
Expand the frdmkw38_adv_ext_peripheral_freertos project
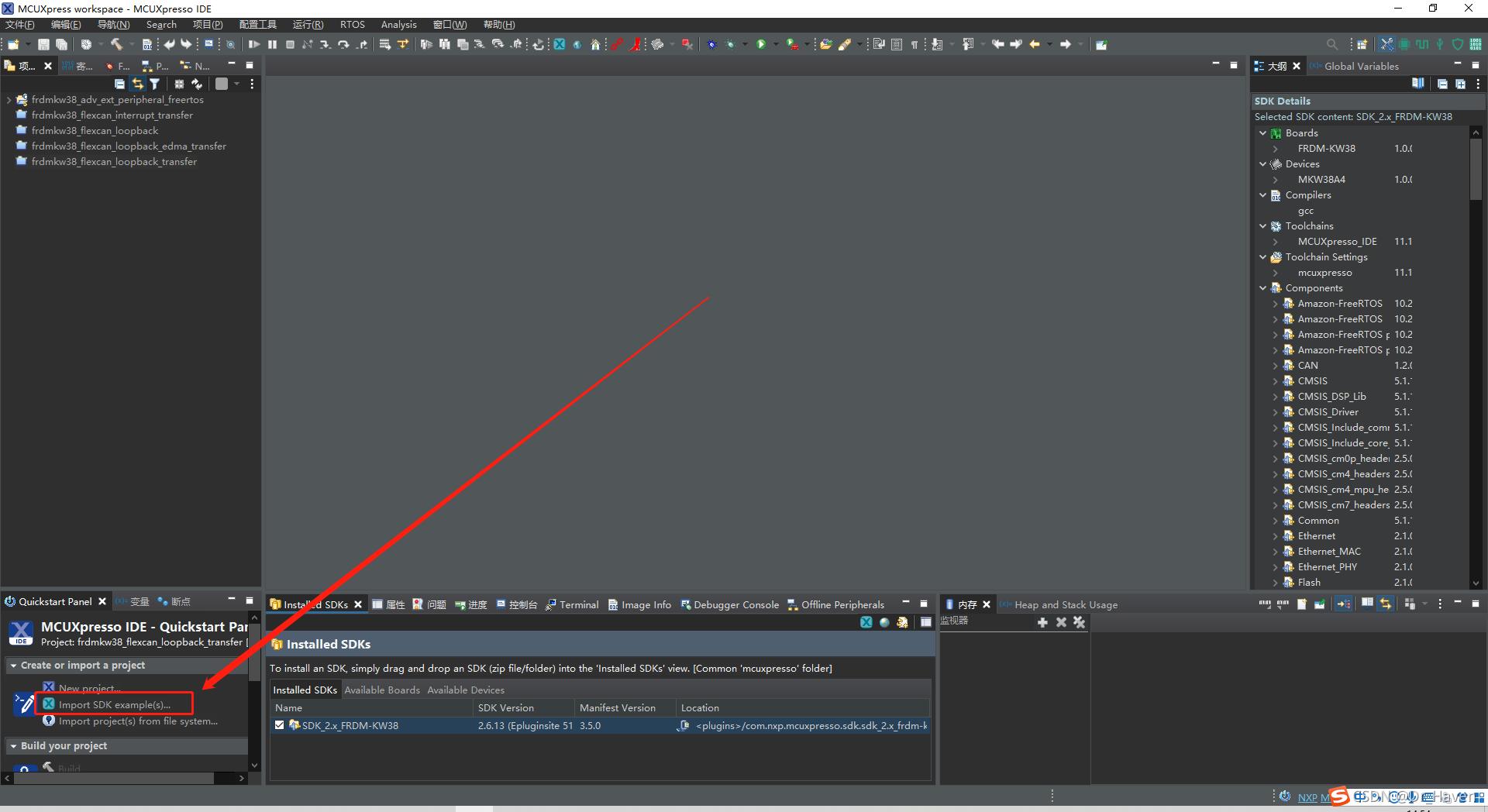tap(9, 100)
